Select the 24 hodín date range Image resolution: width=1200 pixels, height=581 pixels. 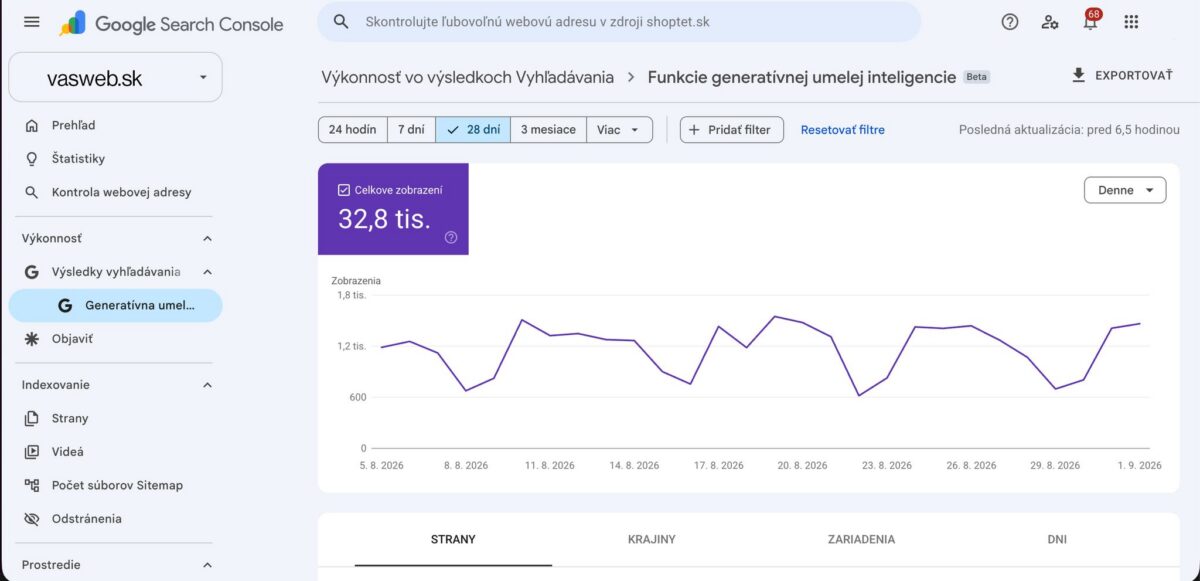(x=352, y=130)
